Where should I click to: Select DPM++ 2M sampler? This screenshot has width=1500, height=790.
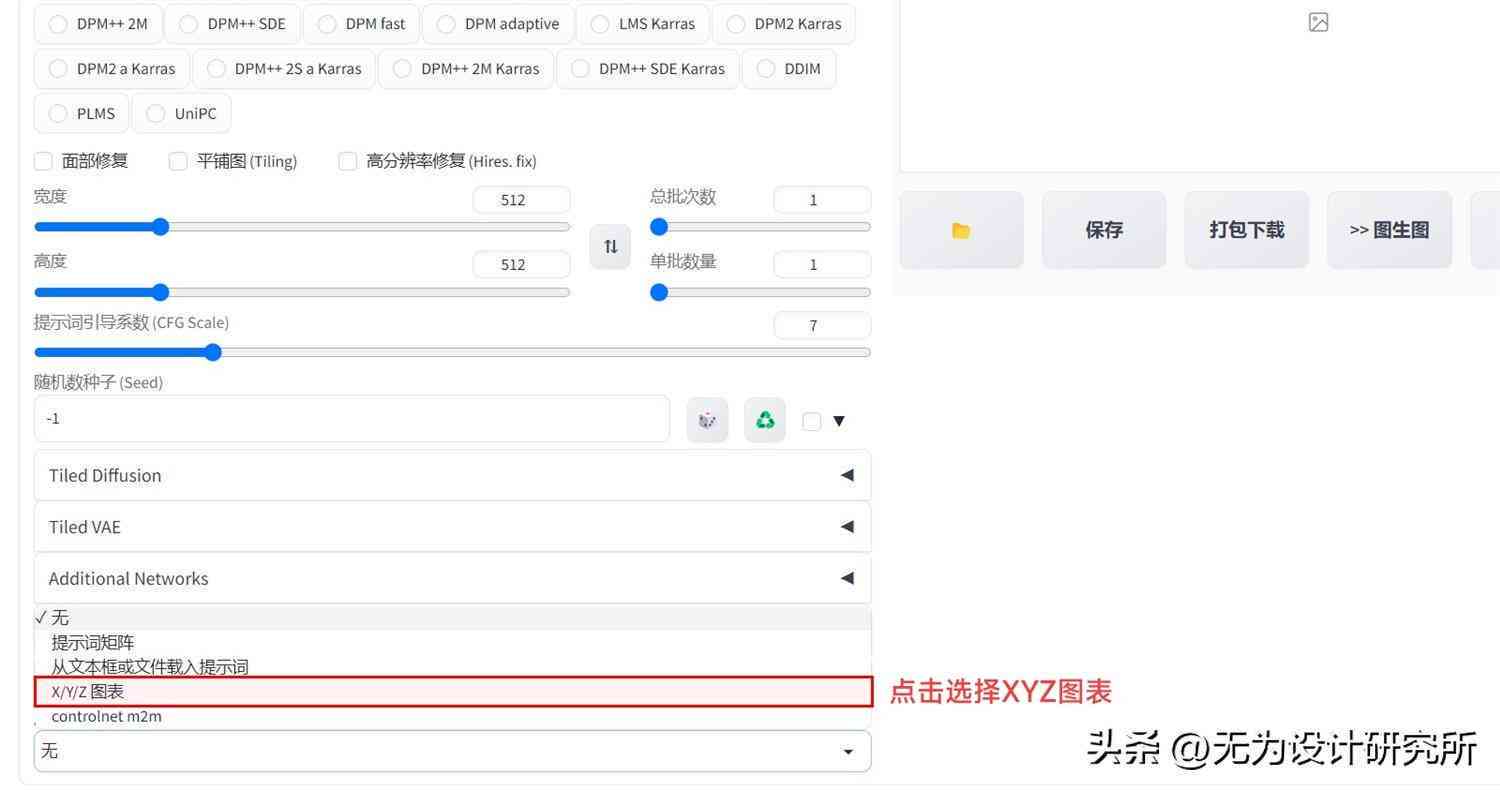[98, 24]
